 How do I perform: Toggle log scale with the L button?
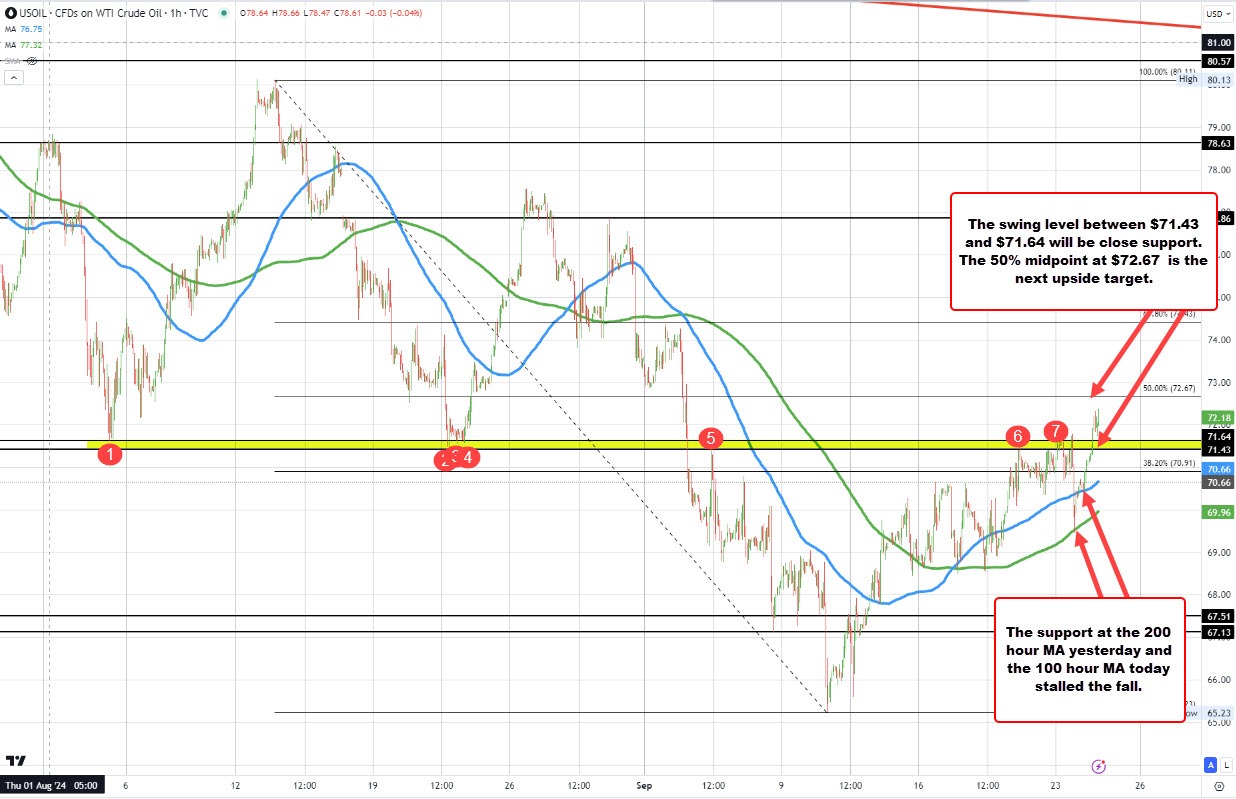1225,766
